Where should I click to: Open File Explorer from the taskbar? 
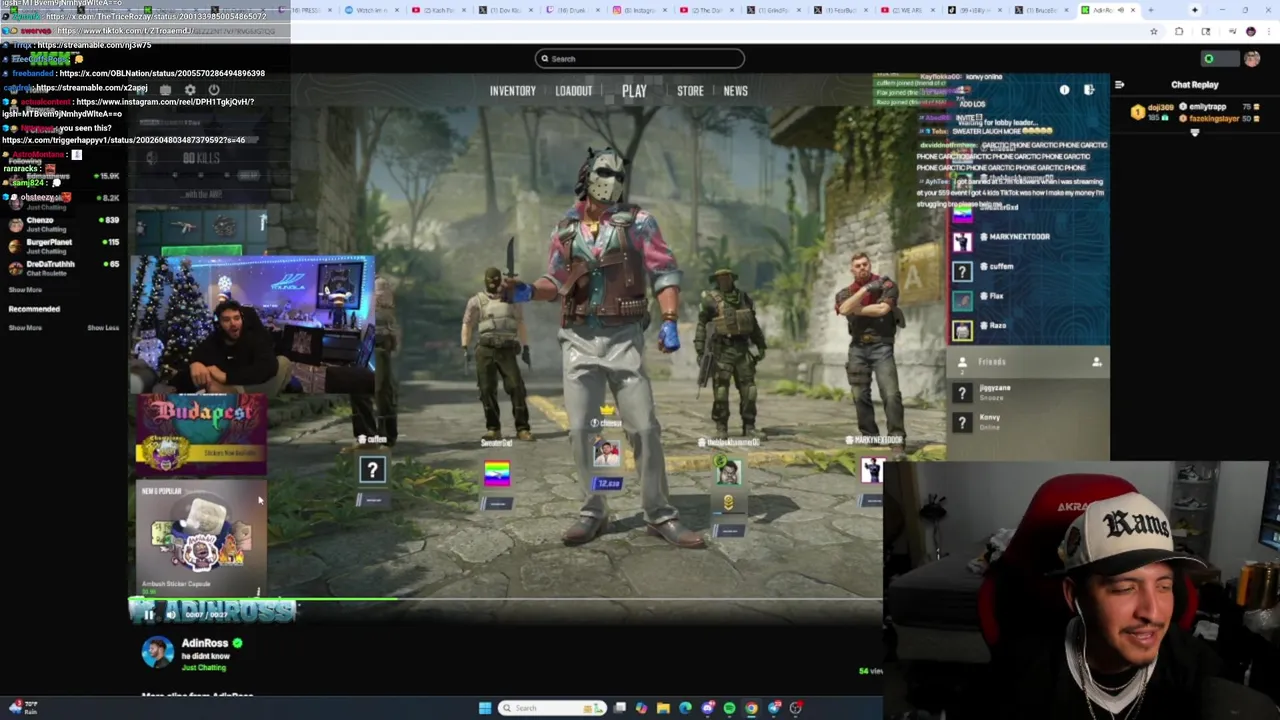663,708
